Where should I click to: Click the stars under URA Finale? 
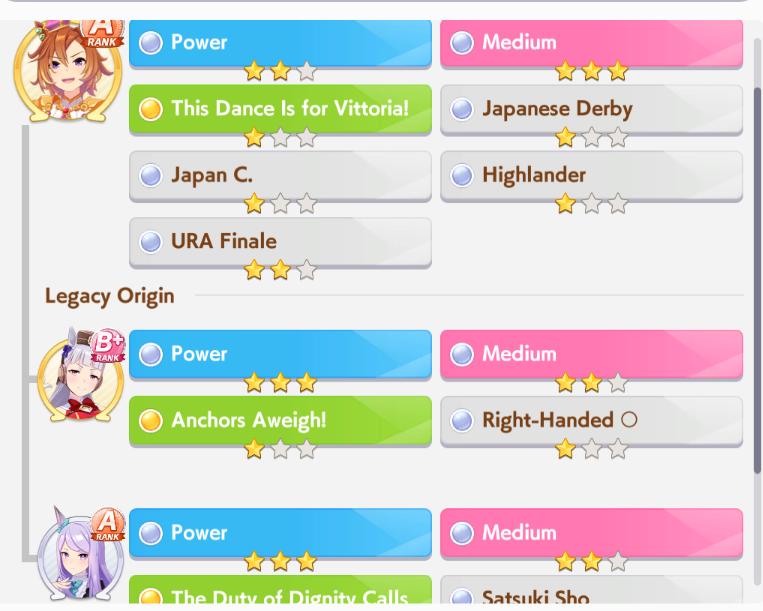pos(280,270)
